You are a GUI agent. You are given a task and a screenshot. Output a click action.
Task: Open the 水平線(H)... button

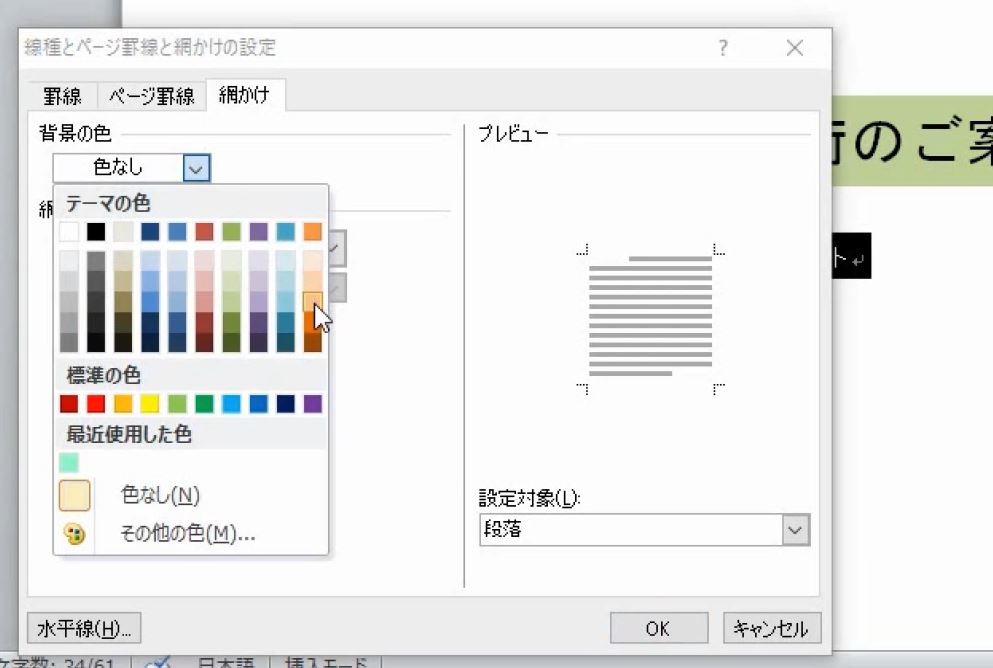[x=84, y=628]
